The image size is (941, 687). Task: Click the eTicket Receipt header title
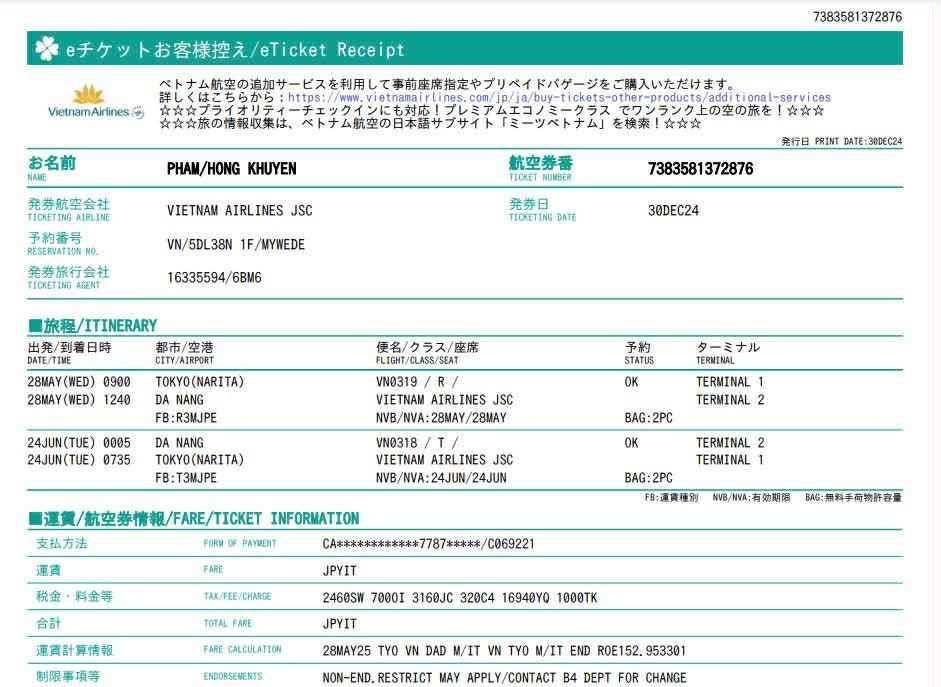(235, 49)
